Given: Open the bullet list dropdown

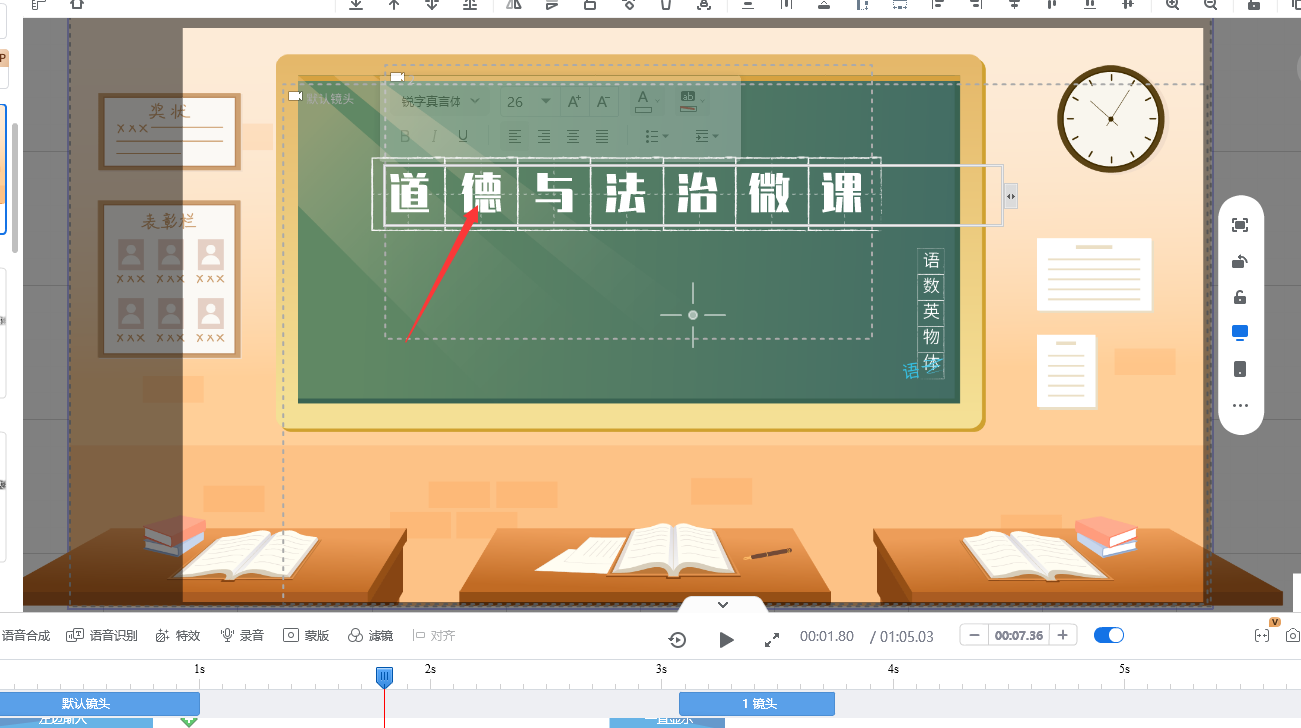Looking at the screenshot, I should (x=657, y=136).
